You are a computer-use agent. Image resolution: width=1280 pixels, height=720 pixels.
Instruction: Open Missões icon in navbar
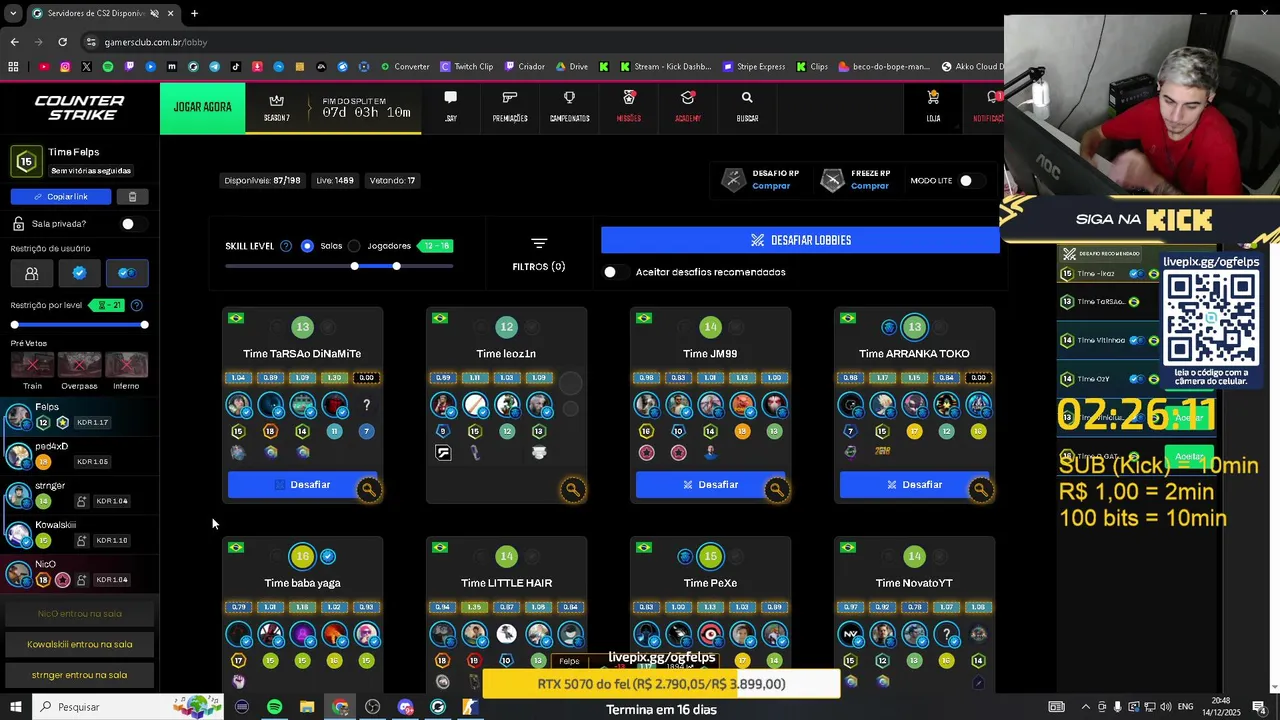click(x=629, y=98)
